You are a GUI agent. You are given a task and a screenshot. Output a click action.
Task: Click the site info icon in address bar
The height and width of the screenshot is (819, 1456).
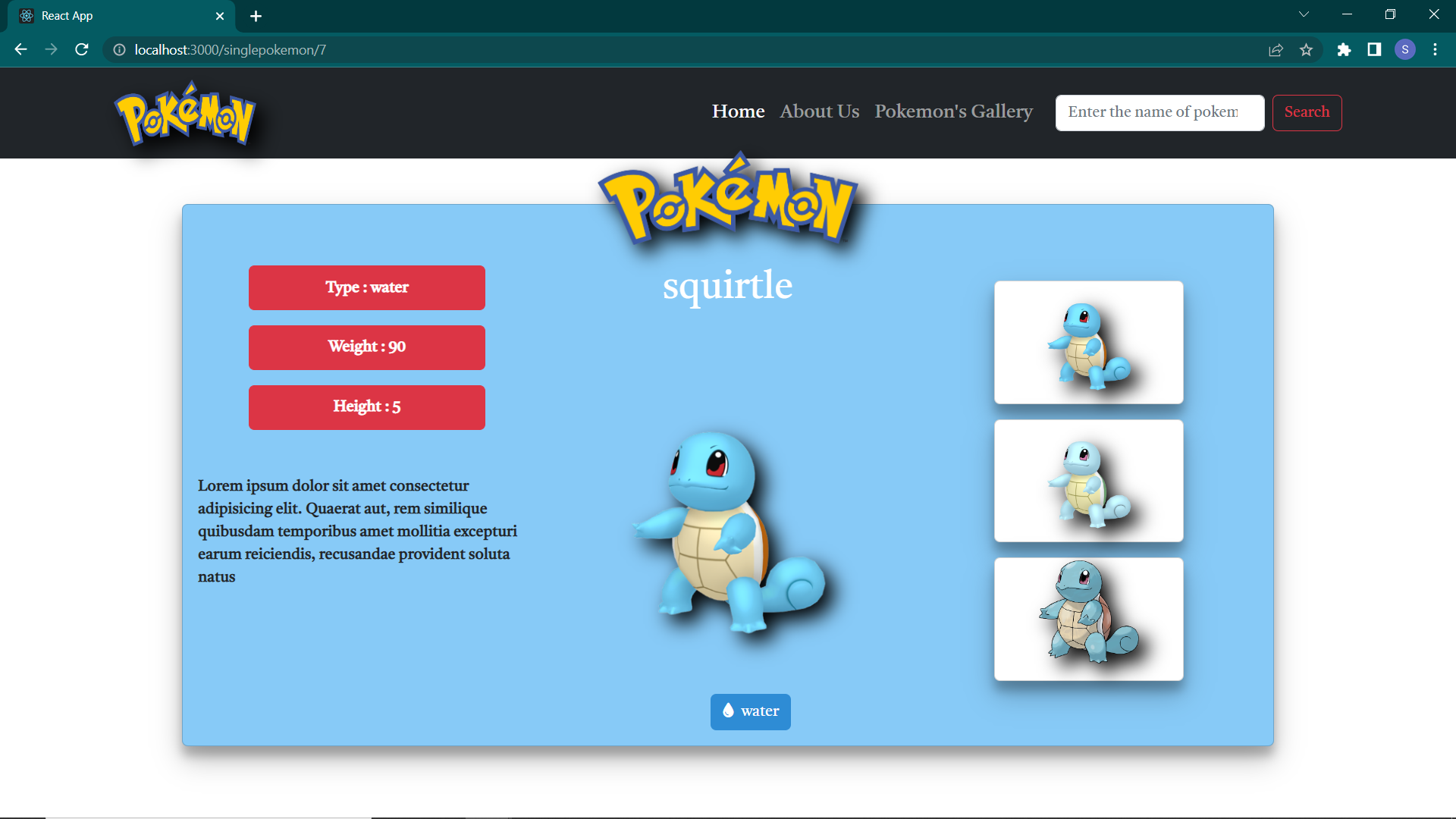tap(118, 49)
